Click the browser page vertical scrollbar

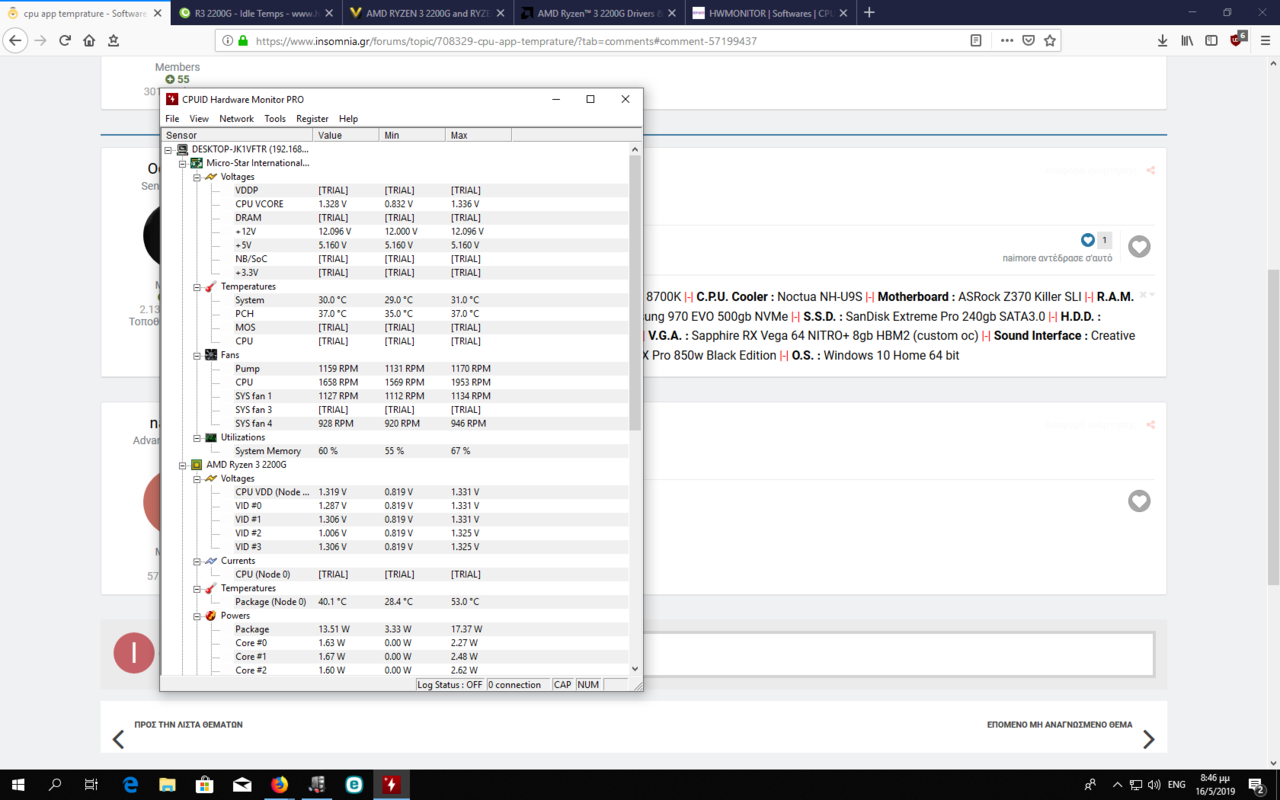pos(1273,427)
